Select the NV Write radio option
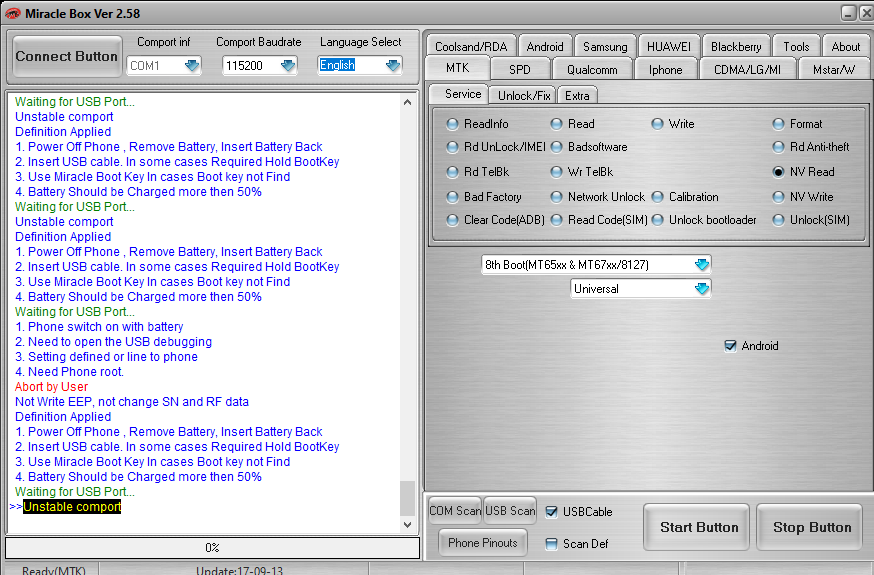Image resolution: width=874 pixels, height=575 pixels. coord(779,197)
